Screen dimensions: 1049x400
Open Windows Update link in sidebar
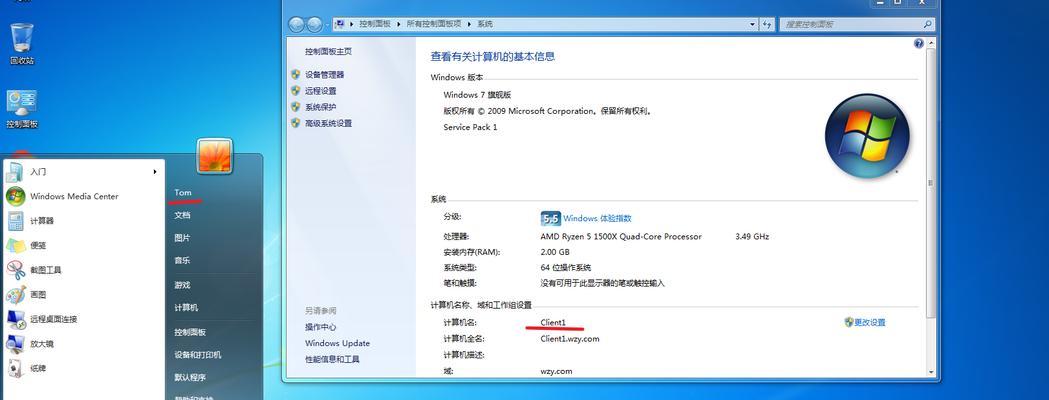tap(337, 343)
